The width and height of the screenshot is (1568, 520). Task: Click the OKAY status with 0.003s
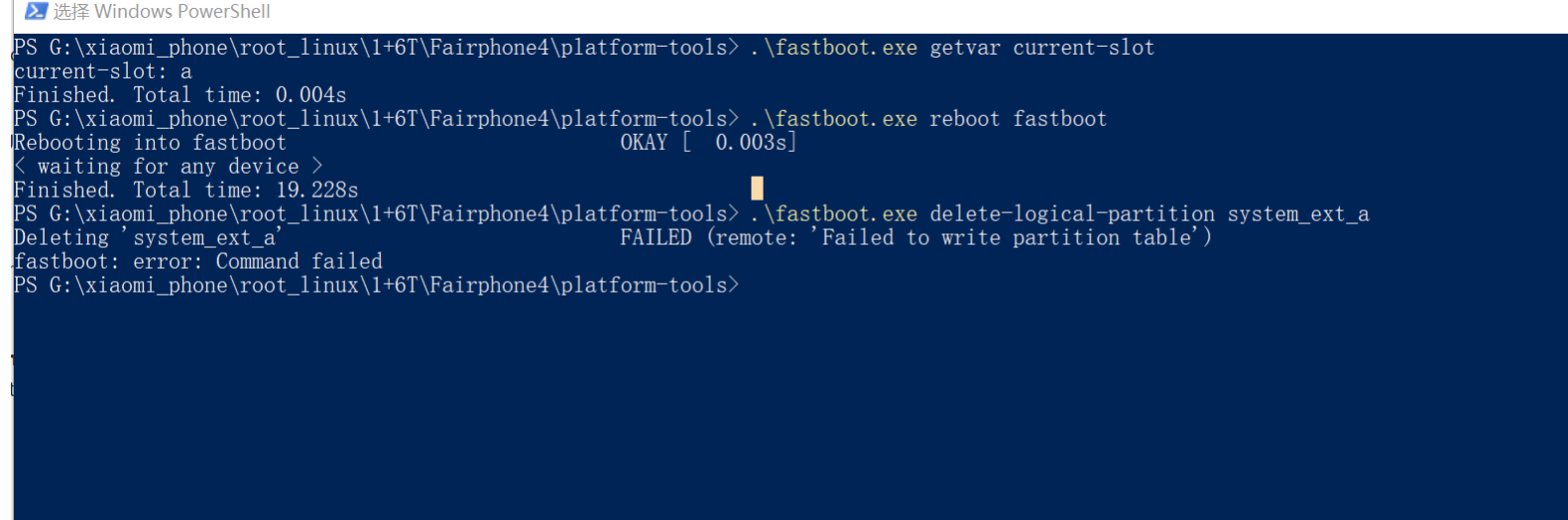point(709,143)
